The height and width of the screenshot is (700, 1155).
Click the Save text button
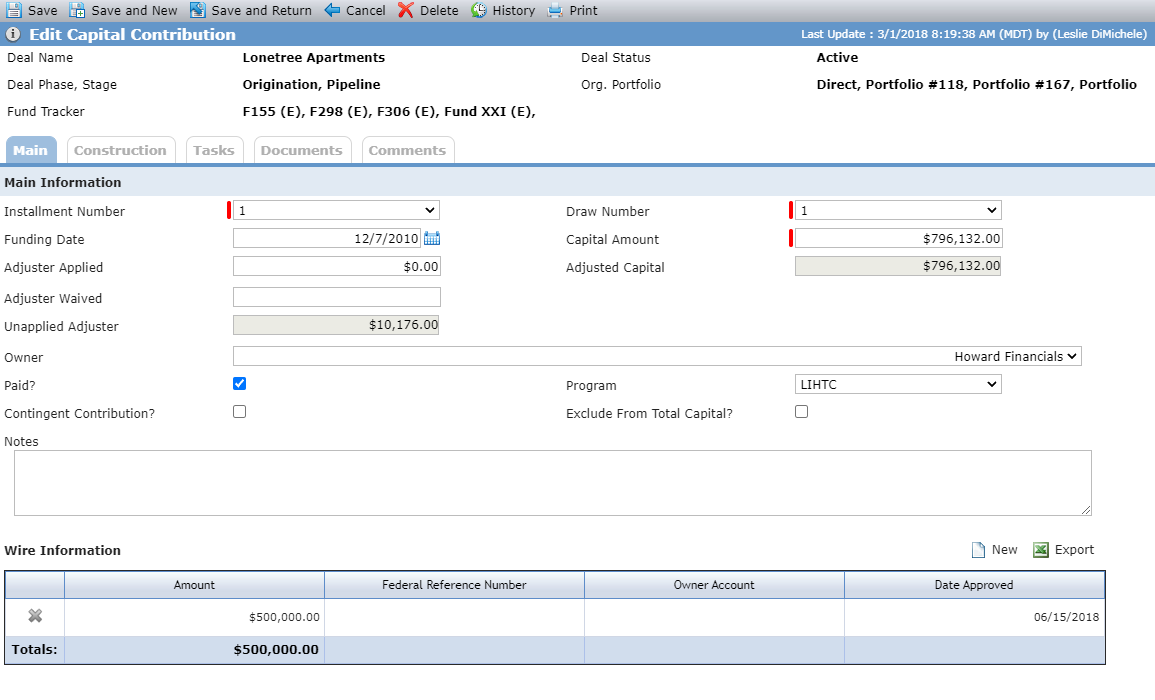pos(43,10)
